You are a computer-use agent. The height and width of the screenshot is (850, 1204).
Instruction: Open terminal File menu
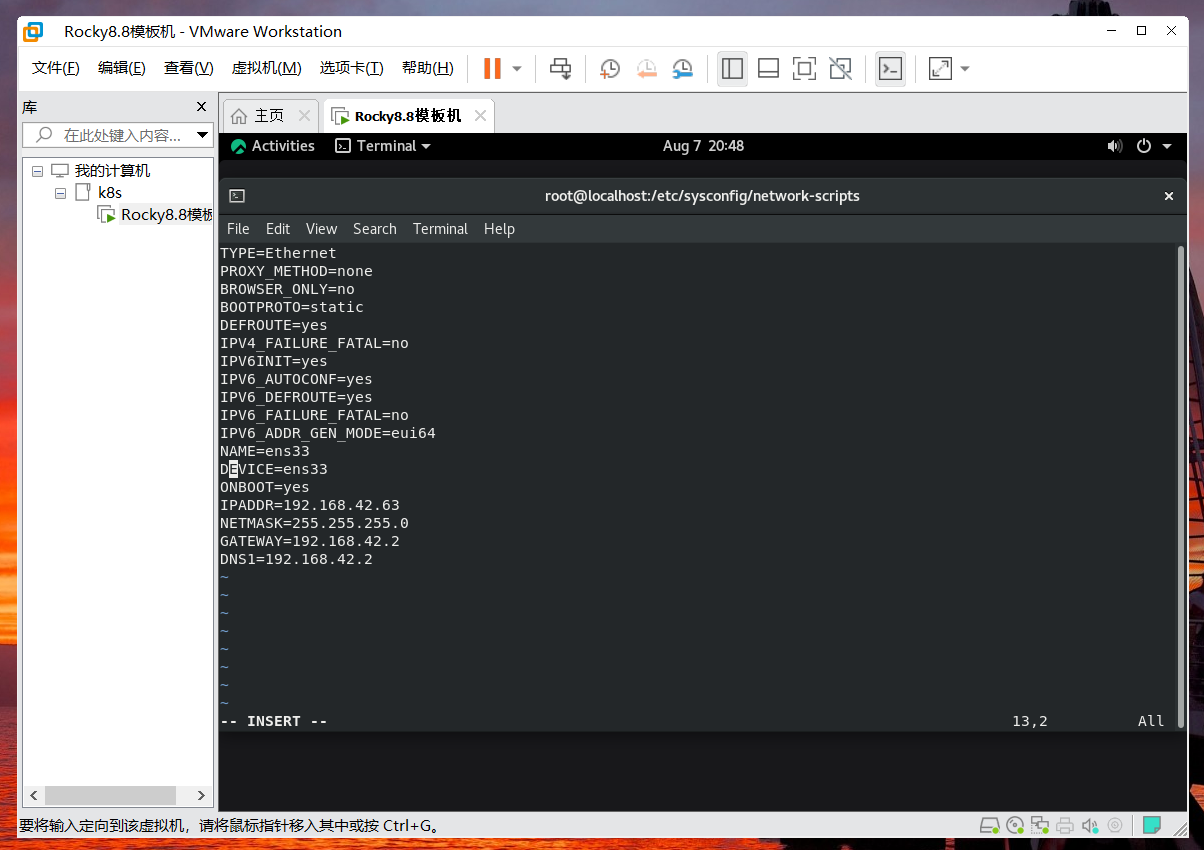(238, 229)
